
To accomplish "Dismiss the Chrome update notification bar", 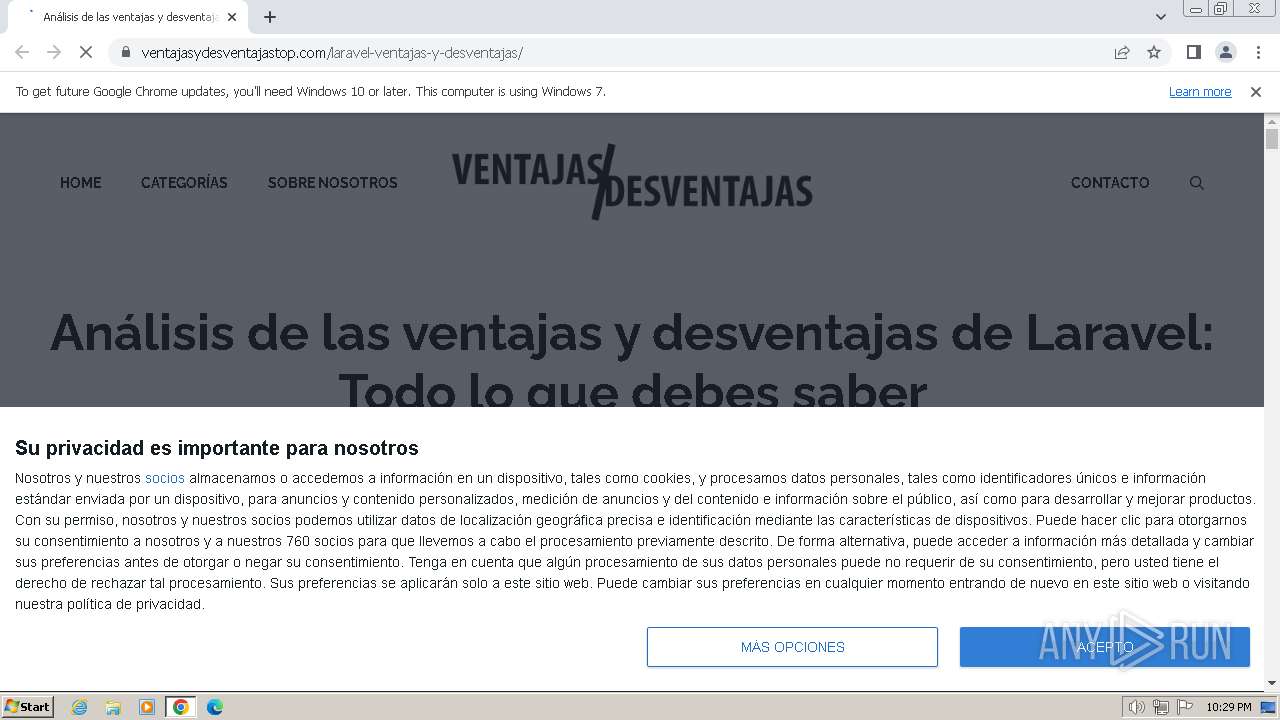I will pos(1256,92).
